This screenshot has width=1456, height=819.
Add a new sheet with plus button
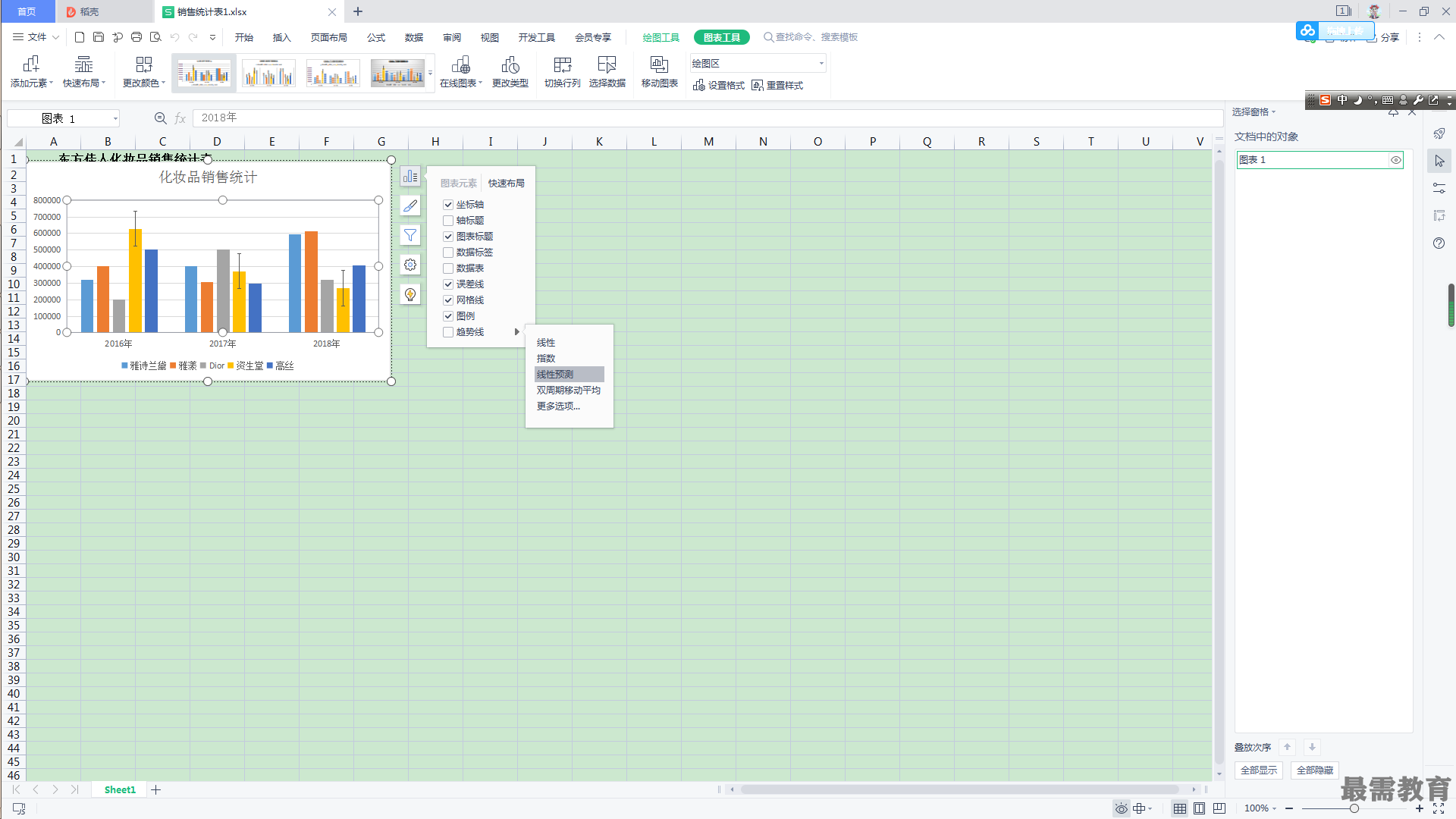coord(156,790)
